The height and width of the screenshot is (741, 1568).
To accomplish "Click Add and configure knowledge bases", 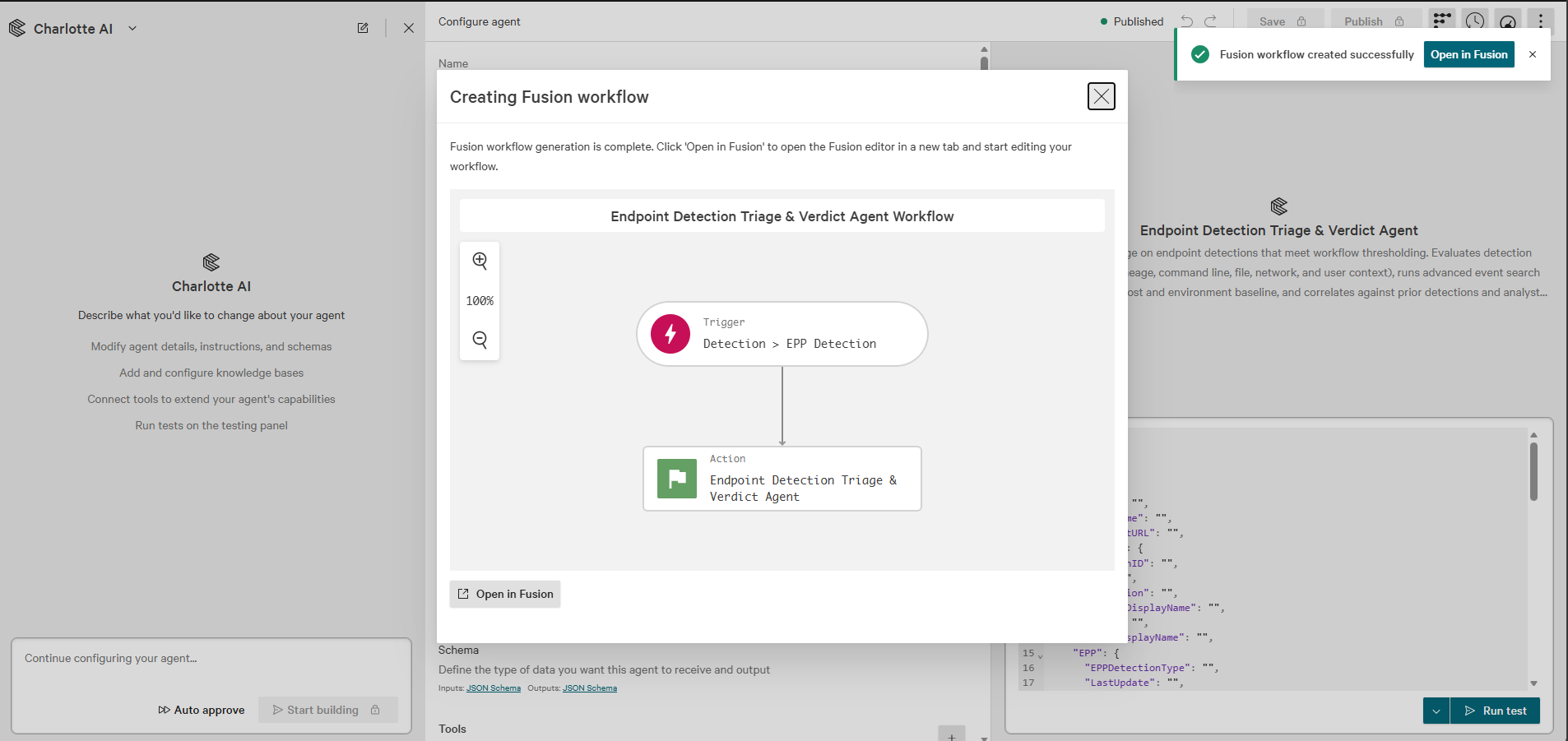I will click(211, 373).
